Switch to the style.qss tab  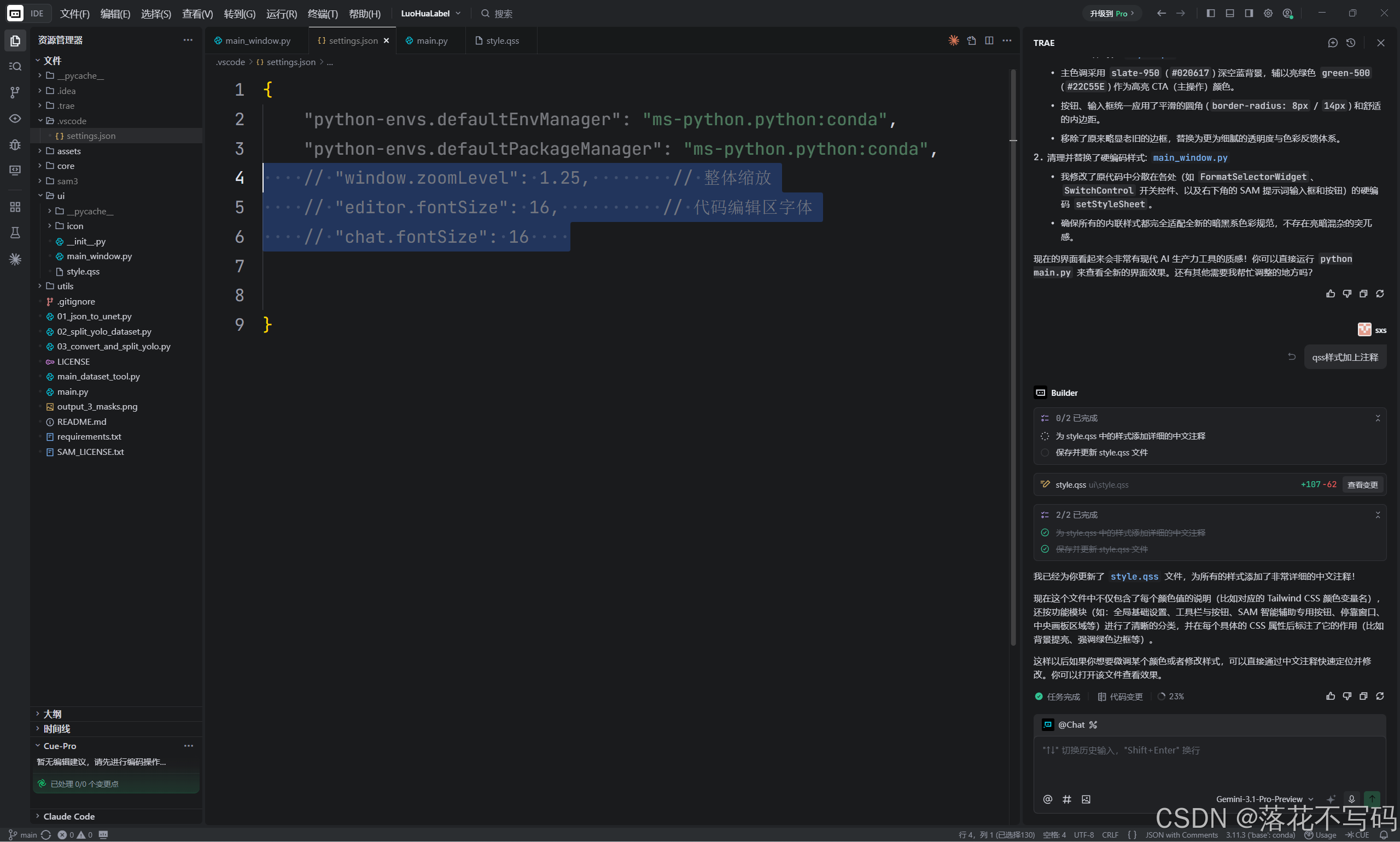click(x=501, y=41)
